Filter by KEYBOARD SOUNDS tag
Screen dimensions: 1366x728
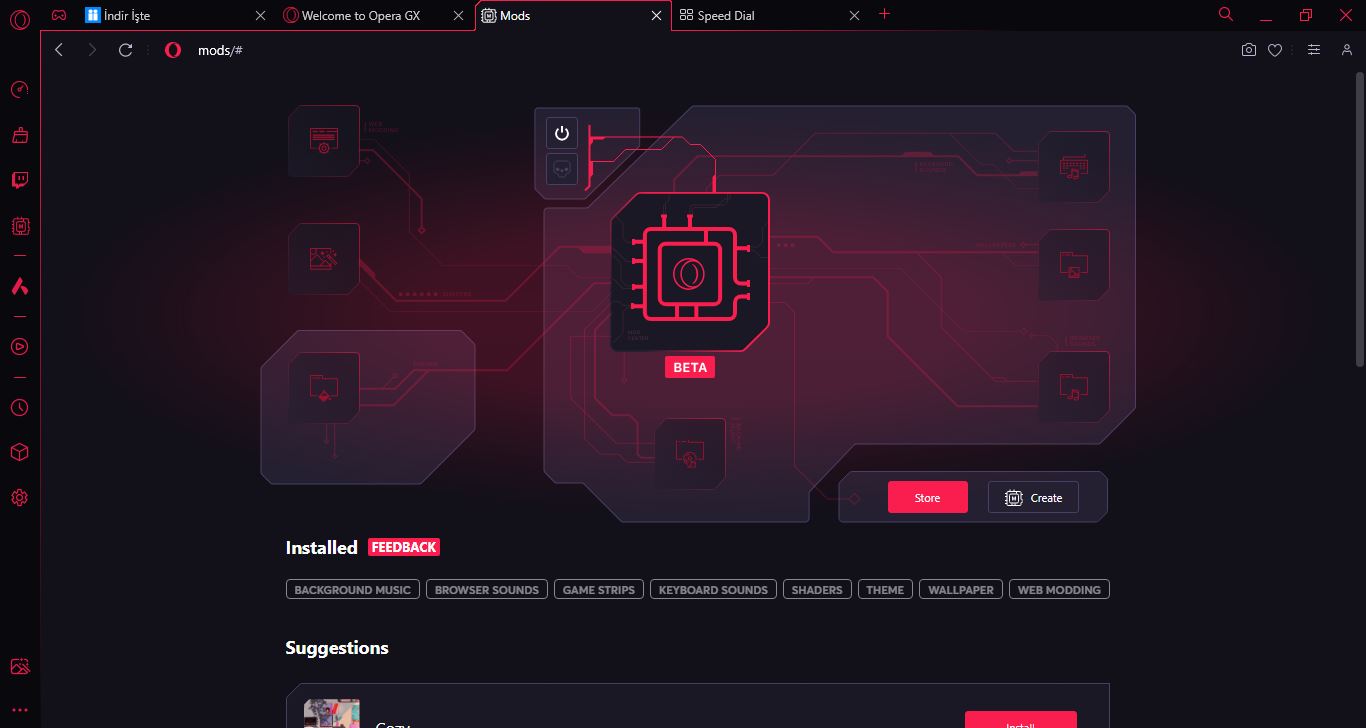[713, 590]
